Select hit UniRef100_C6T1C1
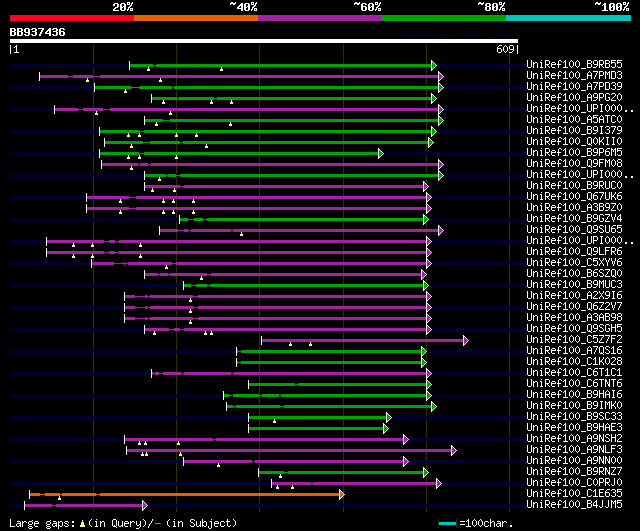640x531 pixels. 574,373
